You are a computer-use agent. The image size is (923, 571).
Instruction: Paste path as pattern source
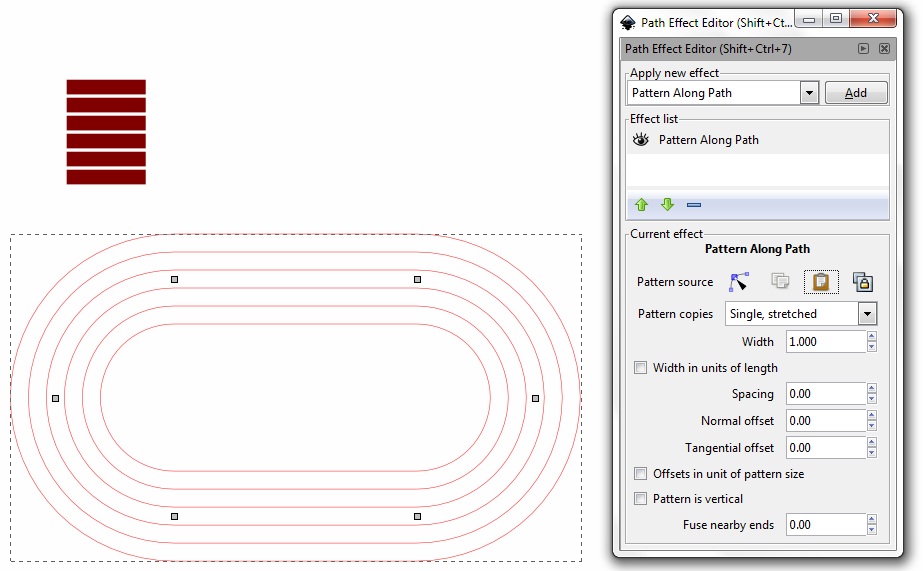[821, 282]
